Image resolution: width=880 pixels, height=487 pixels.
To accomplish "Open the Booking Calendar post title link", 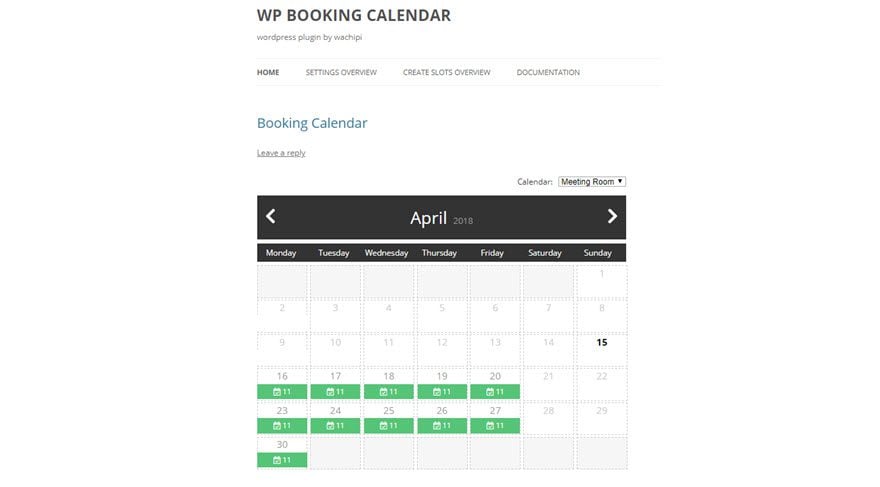I will point(312,123).
